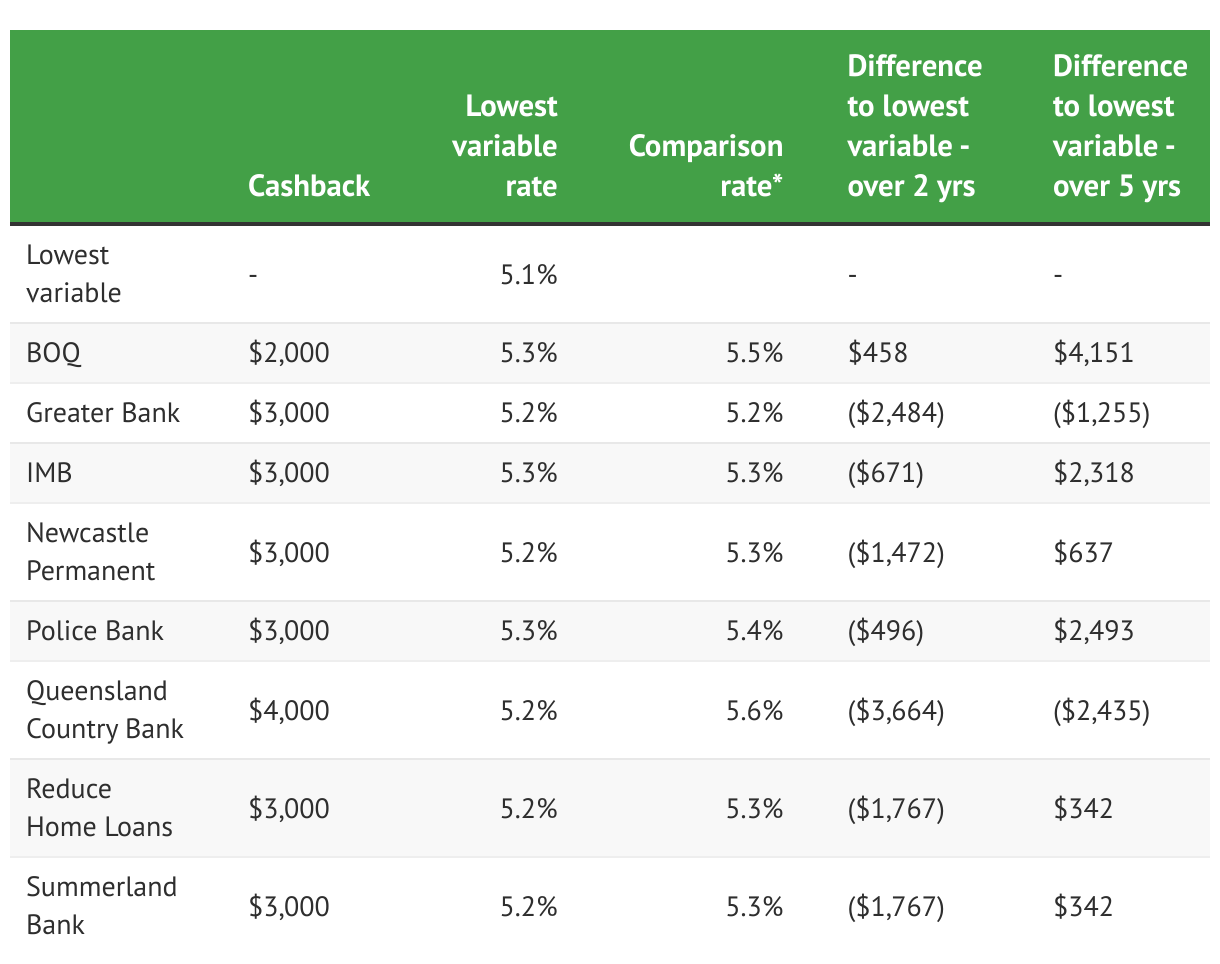This screenshot has height=964, width=1220.
Task: Click Greater Bank's ($2,484) two-year difference cell
Action: point(896,413)
